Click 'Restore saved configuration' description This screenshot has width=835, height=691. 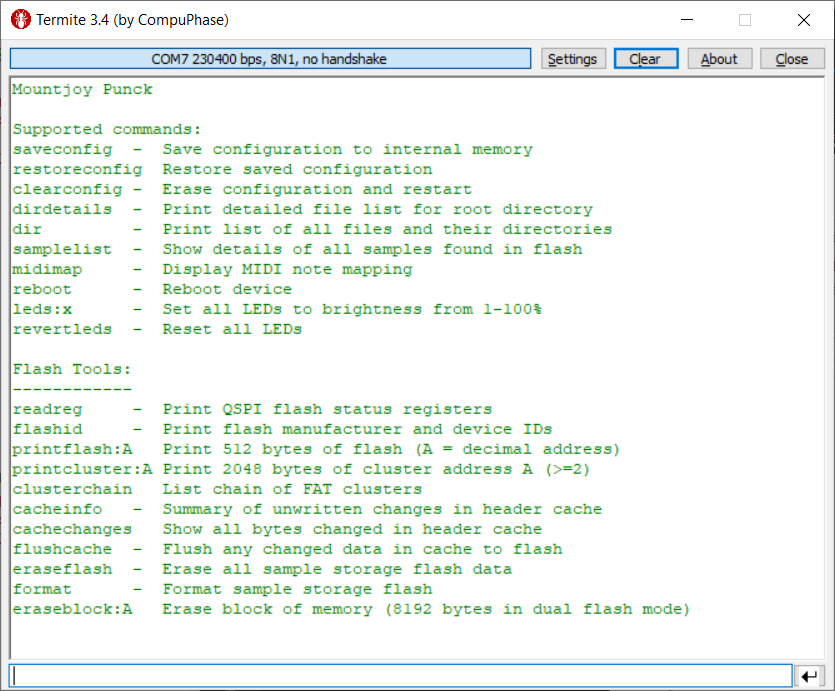tap(298, 169)
